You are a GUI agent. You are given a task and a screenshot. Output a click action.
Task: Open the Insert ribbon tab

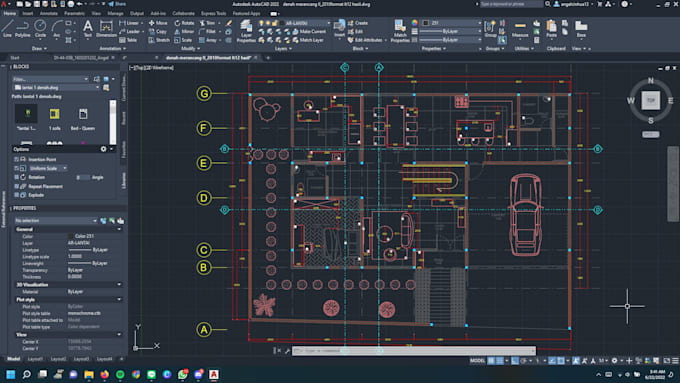[x=28, y=13]
